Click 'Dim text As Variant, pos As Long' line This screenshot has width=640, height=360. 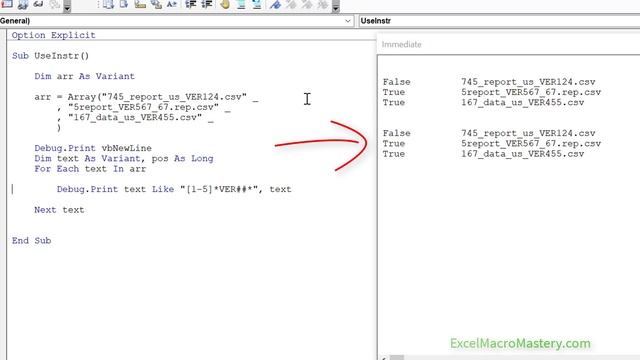tap(124, 158)
